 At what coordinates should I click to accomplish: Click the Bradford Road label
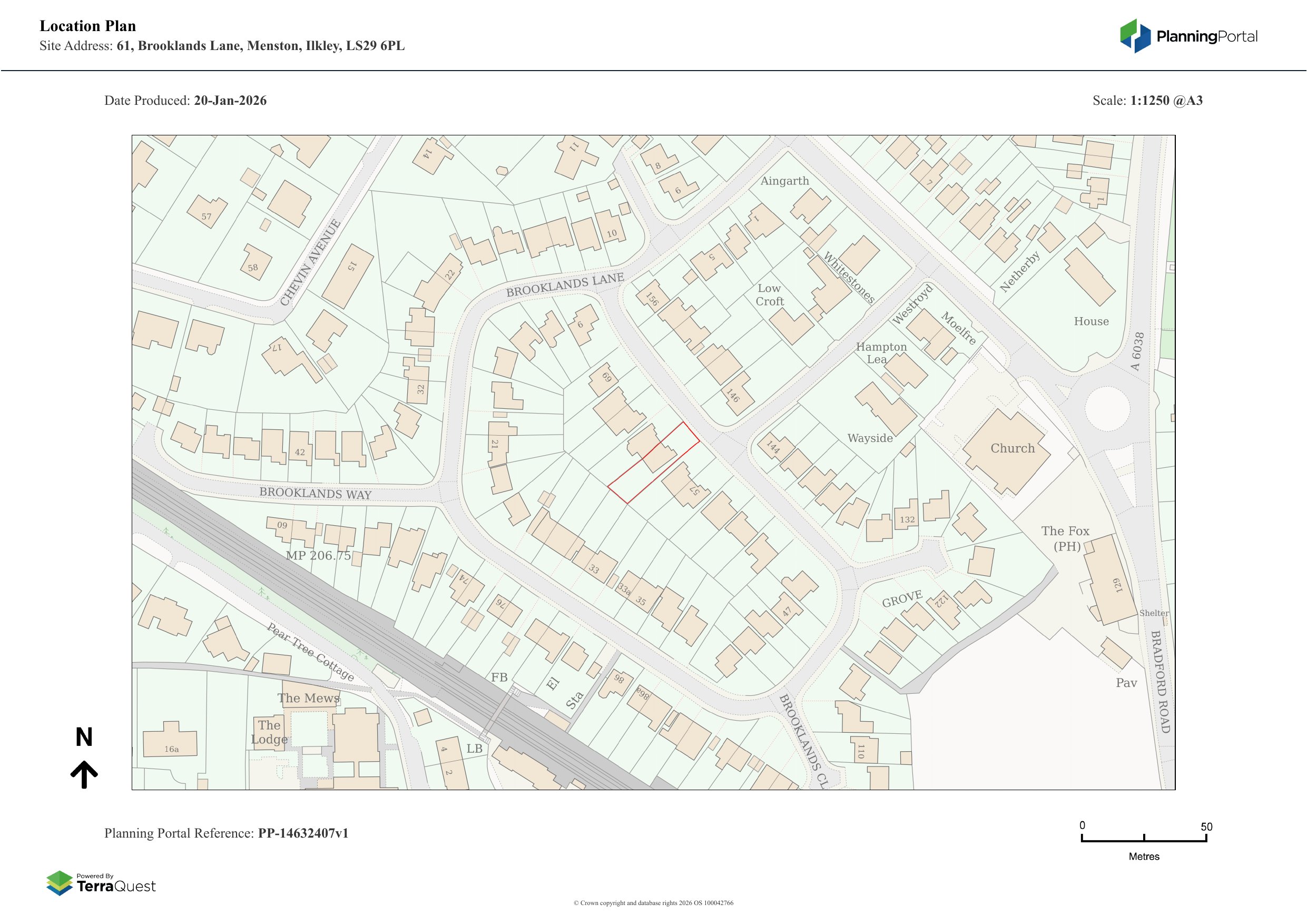[x=1159, y=682]
